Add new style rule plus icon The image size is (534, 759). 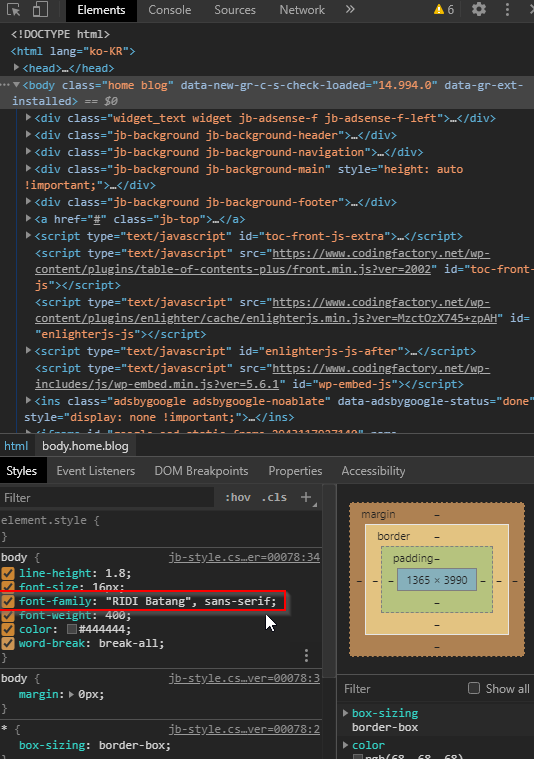(x=306, y=497)
